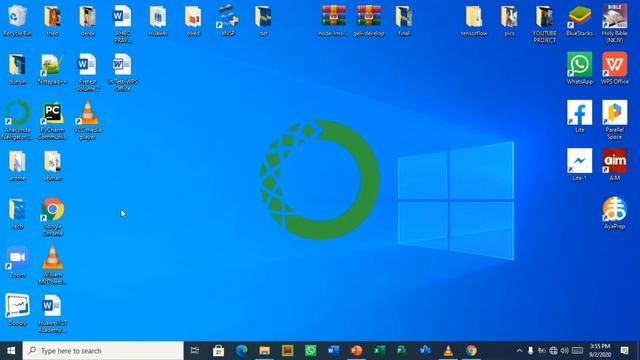Open WhatsApp from the taskbar

pyautogui.click(x=311, y=351)
